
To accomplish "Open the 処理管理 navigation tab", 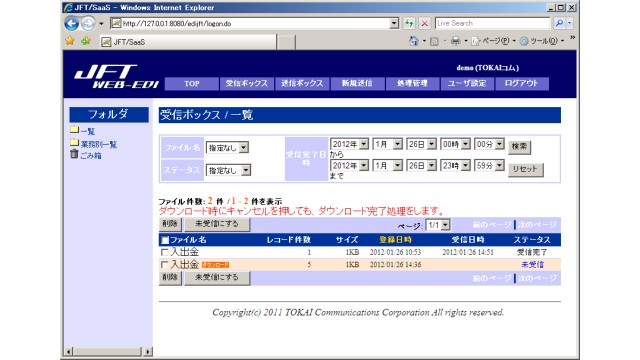I will click(x=412, y=84).
